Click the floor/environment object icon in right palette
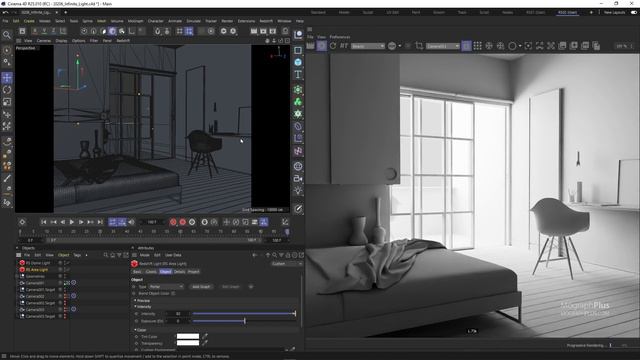The image size is (640, 360). coord(298,167)
